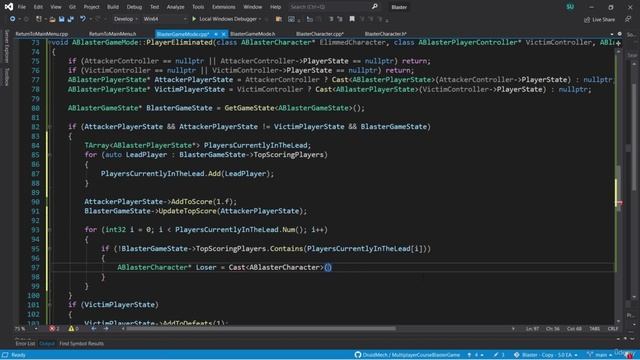
Task: Click the Save All icon
Action: coord(71,19)
